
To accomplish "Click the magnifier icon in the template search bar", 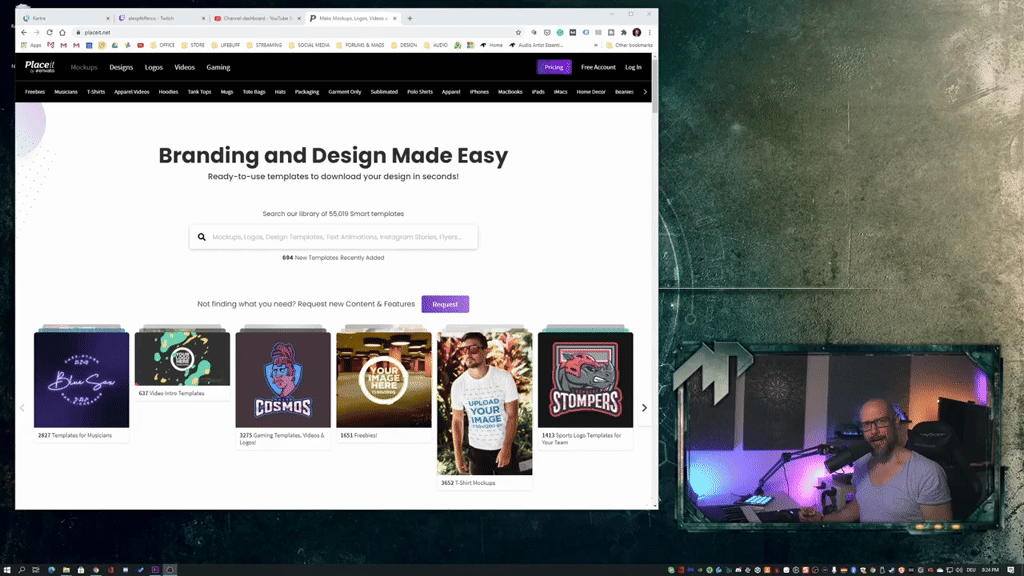I will pyautogui.click(x=201, y=236).
